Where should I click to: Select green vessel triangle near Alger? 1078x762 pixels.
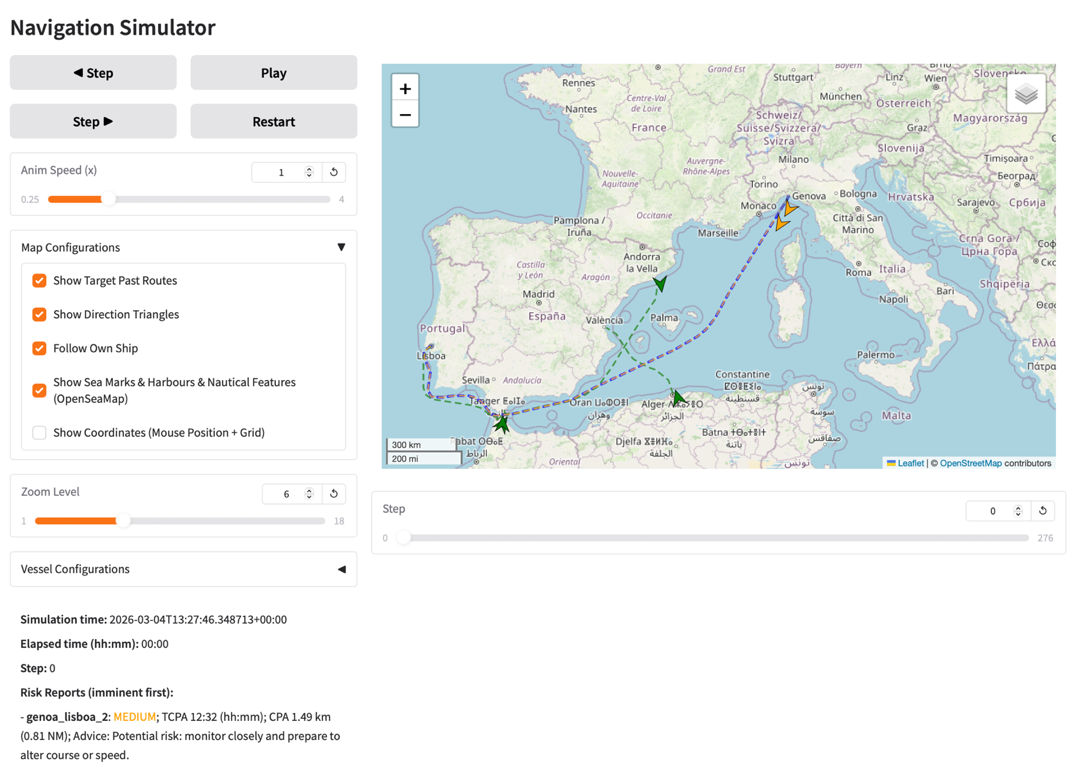click(679, 398)
